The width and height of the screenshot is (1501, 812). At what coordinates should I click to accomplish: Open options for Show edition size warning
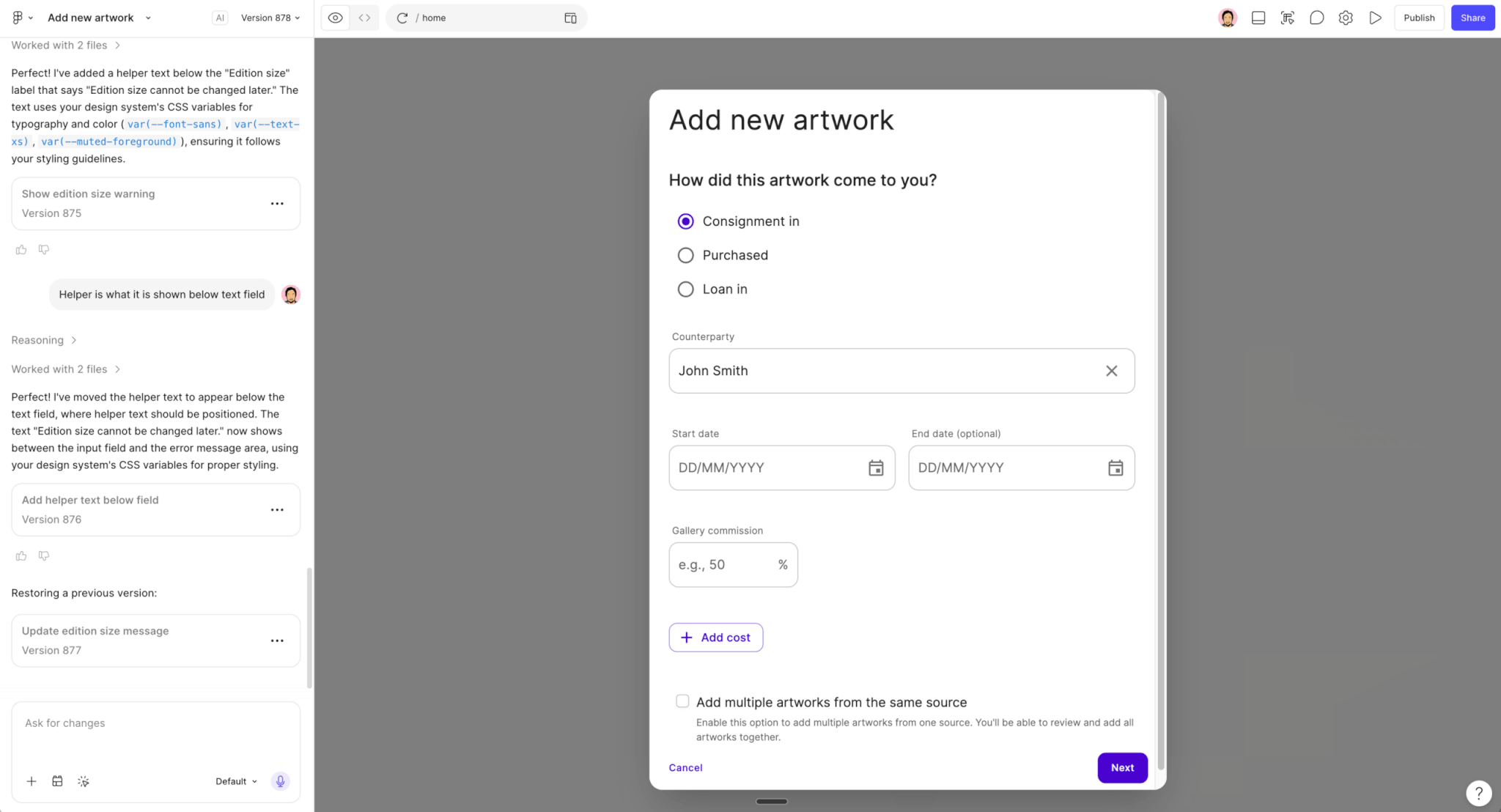click(277, 204)
